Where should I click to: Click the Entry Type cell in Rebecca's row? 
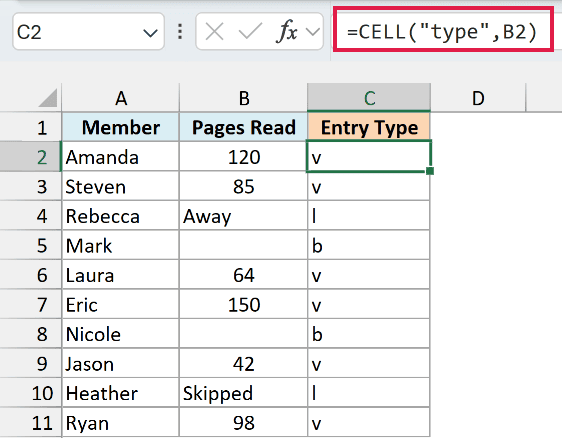[369, 216]
